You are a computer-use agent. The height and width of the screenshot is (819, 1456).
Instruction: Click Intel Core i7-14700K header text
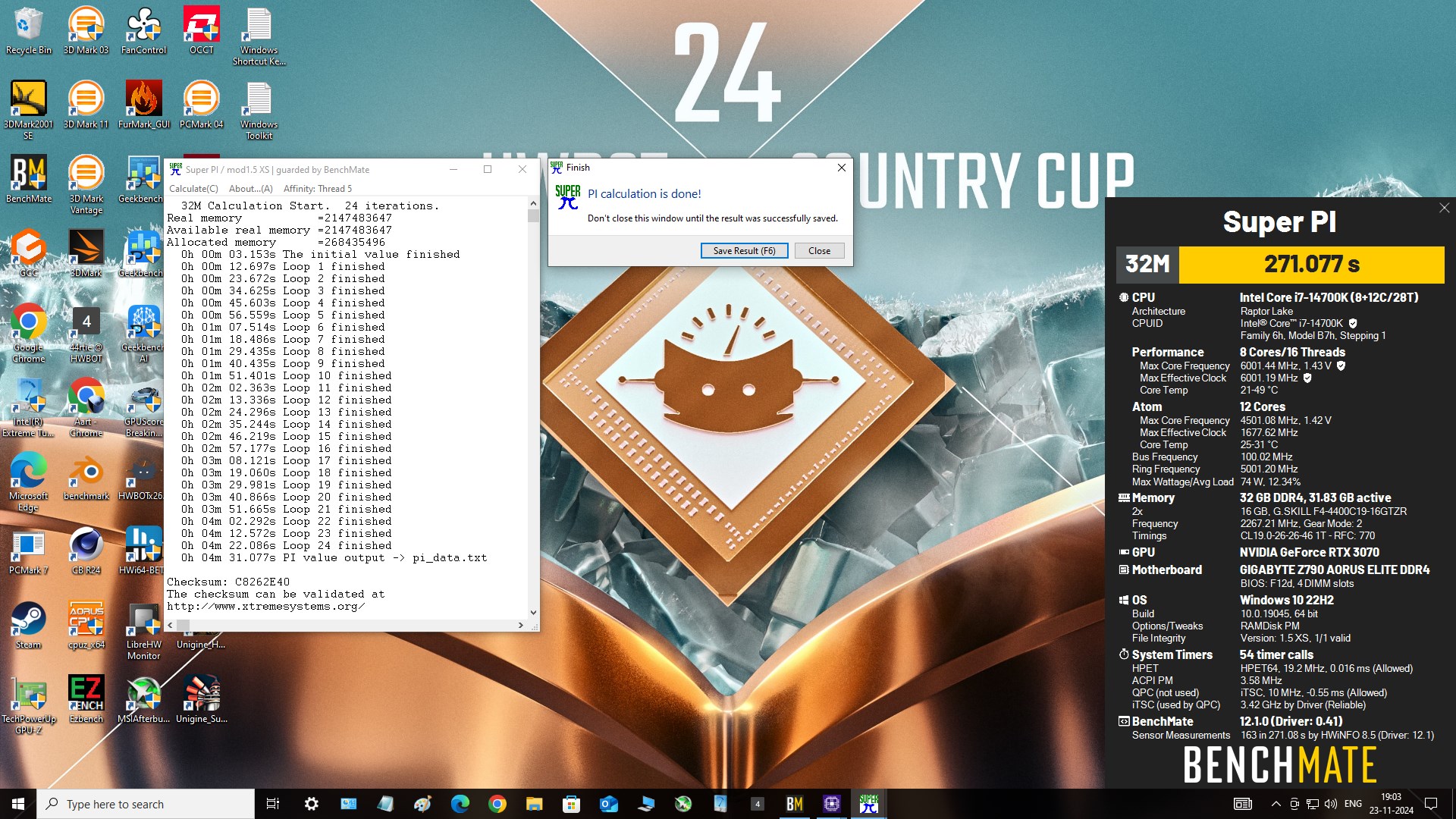coord(1329,297)
